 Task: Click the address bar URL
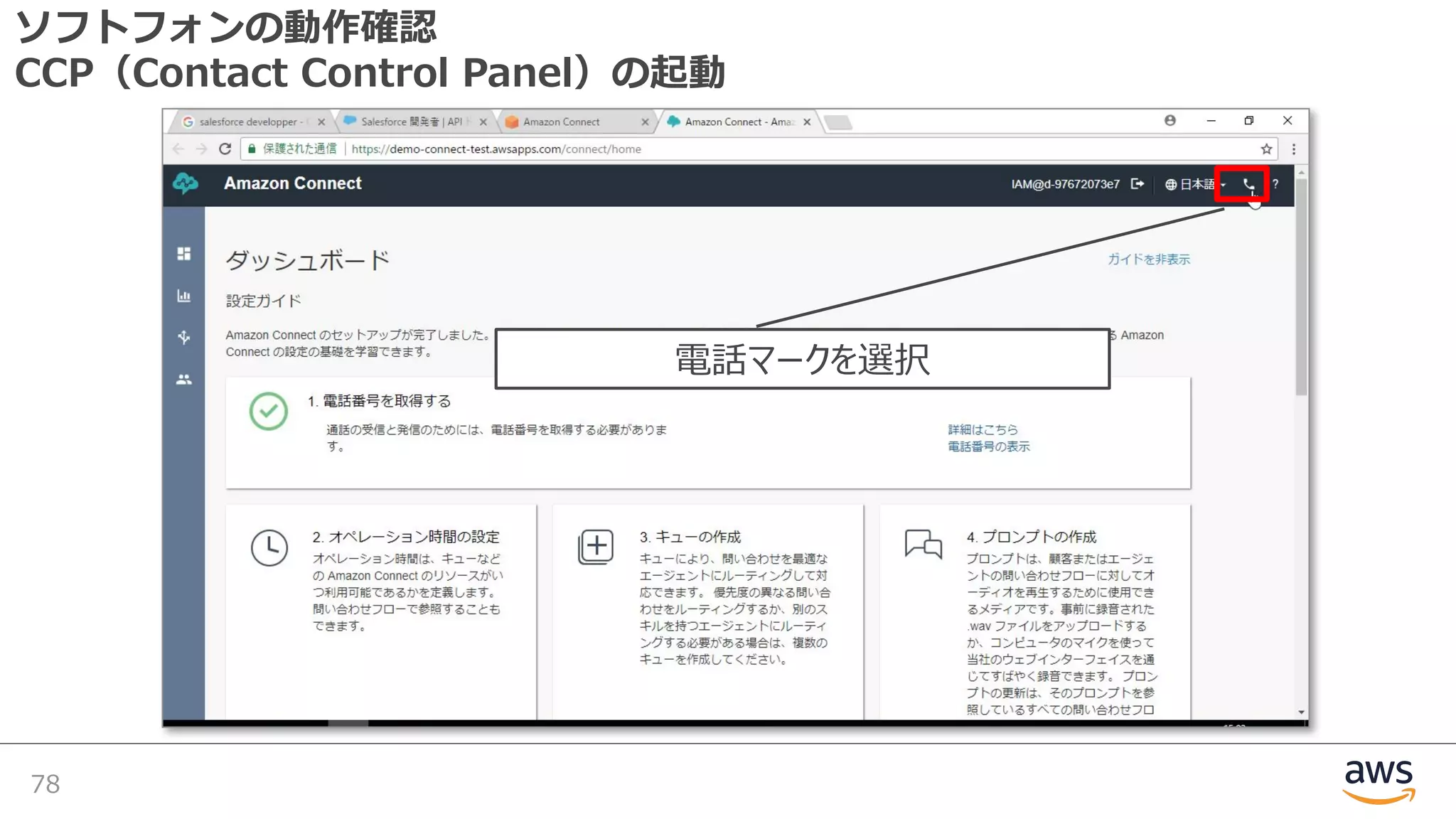point(496,149)
